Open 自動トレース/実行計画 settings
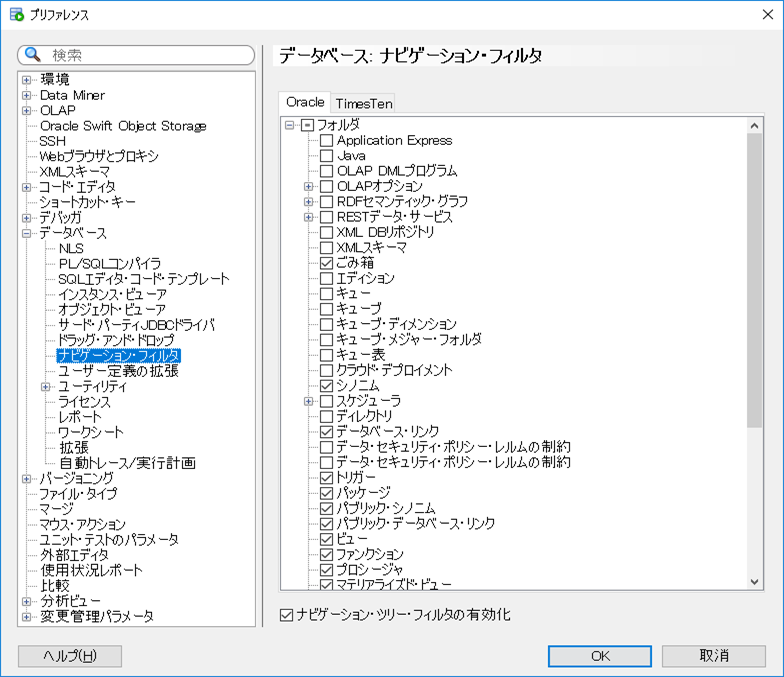Screen dimensions: 784x677 click(x=127, y=463)
